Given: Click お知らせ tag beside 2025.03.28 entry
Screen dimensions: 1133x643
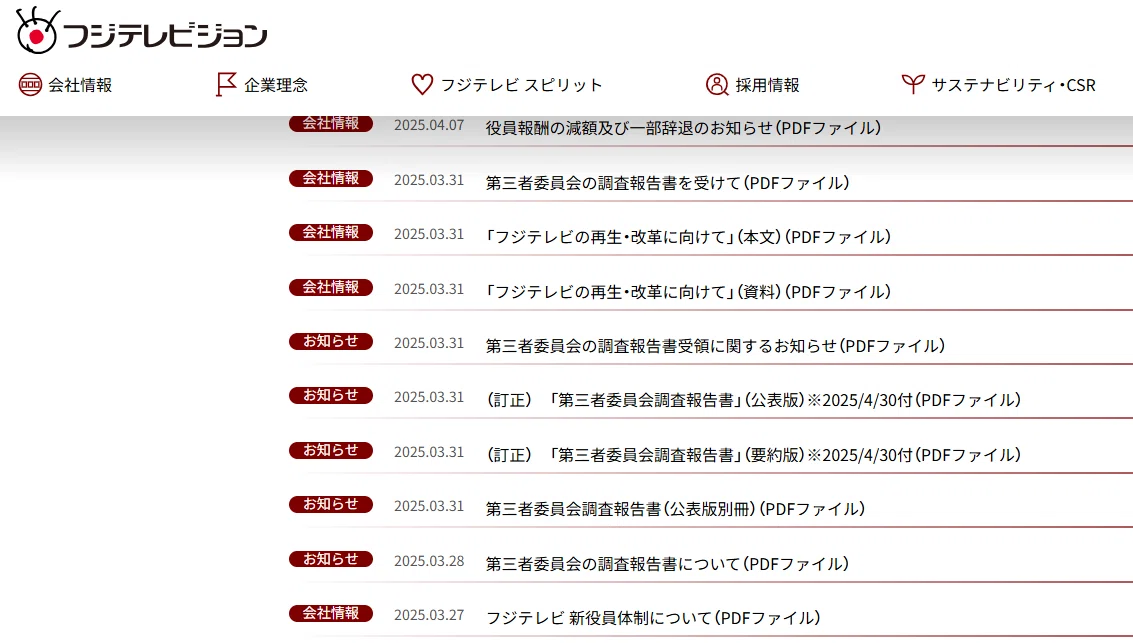Looking at the screenshot, I should (x=331, y=559).
